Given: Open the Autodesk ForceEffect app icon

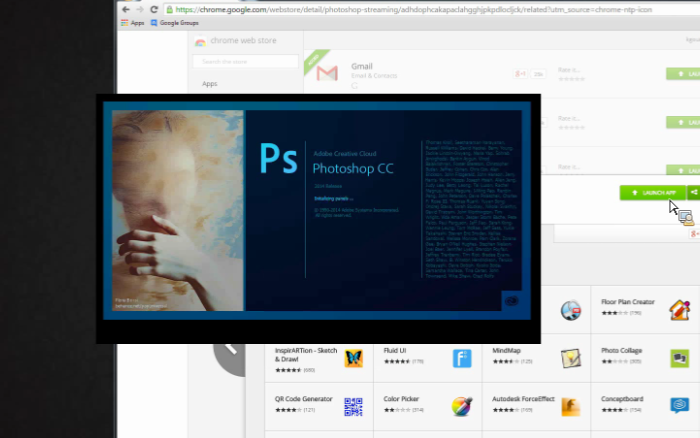Looking at the screenshot, I should (570, 406).
